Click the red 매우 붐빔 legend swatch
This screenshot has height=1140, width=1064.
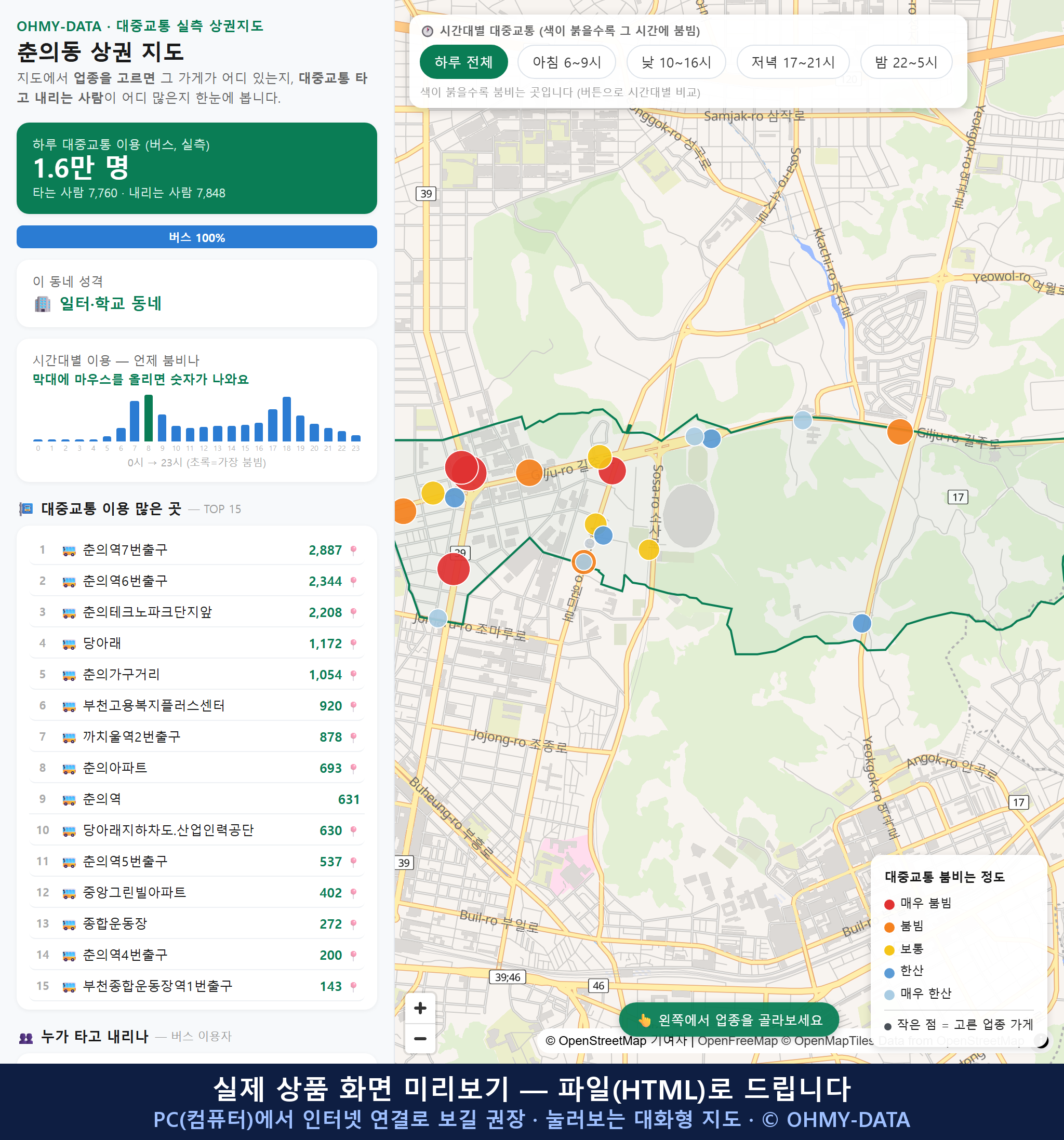889,904
